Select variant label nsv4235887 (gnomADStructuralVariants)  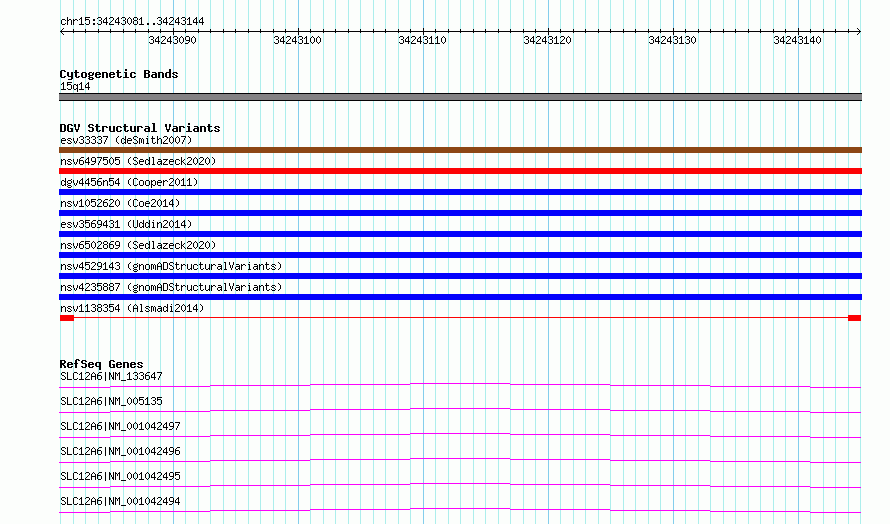tap(171, 287)
